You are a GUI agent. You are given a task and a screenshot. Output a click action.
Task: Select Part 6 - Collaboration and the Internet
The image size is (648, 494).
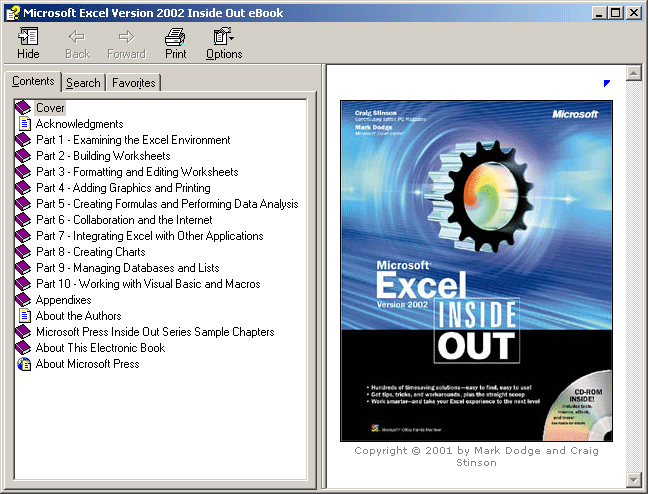124,220
